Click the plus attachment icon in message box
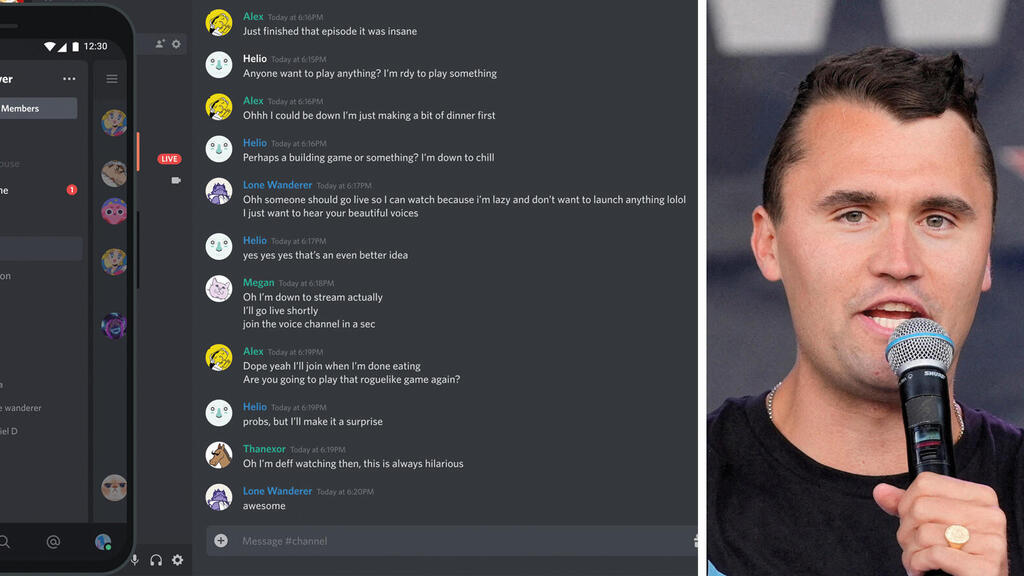Screen dimensions: 1024x576 [x=221, y=541]
